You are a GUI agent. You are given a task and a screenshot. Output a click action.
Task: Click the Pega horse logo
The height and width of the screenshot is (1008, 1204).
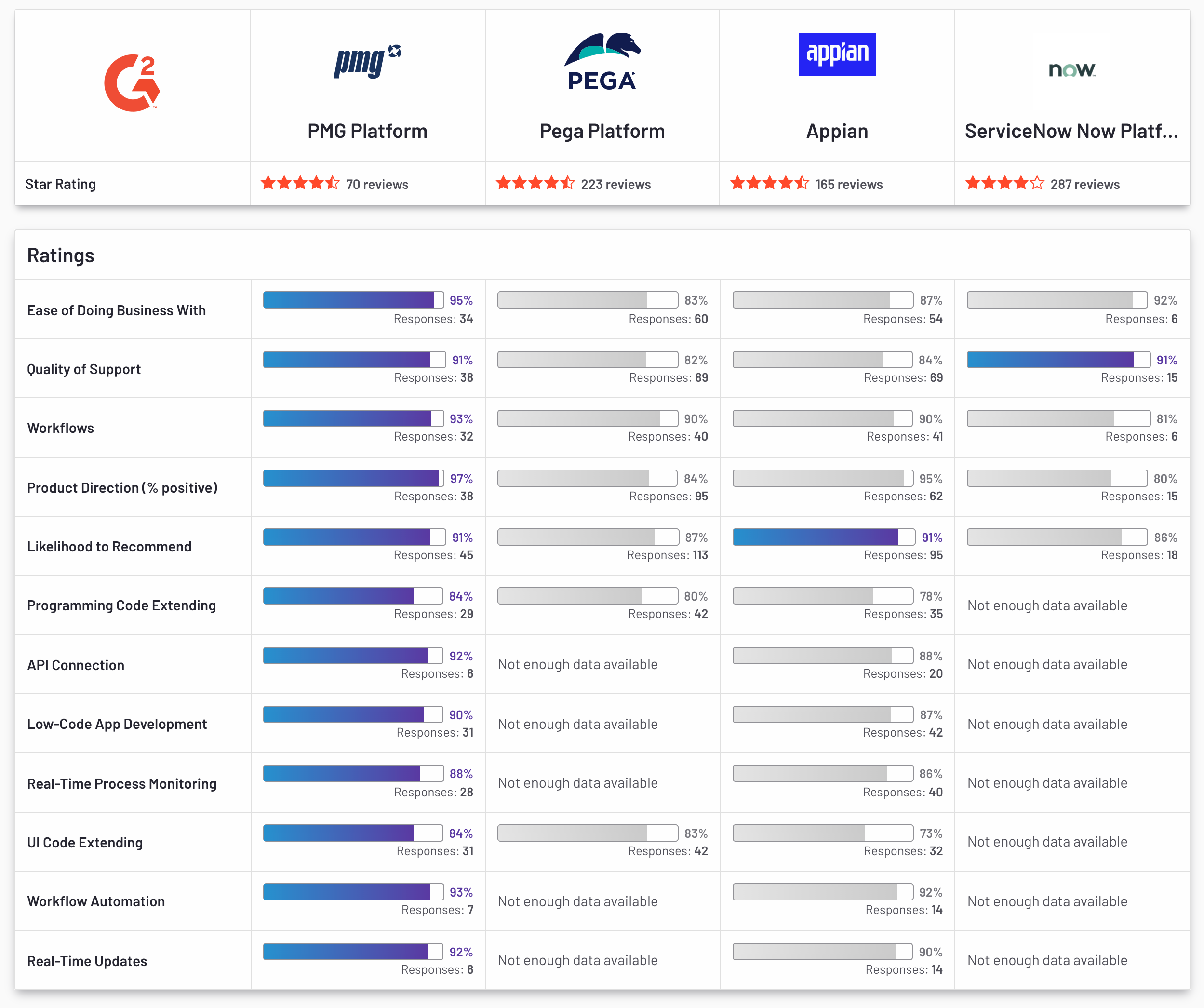point(602,61)
